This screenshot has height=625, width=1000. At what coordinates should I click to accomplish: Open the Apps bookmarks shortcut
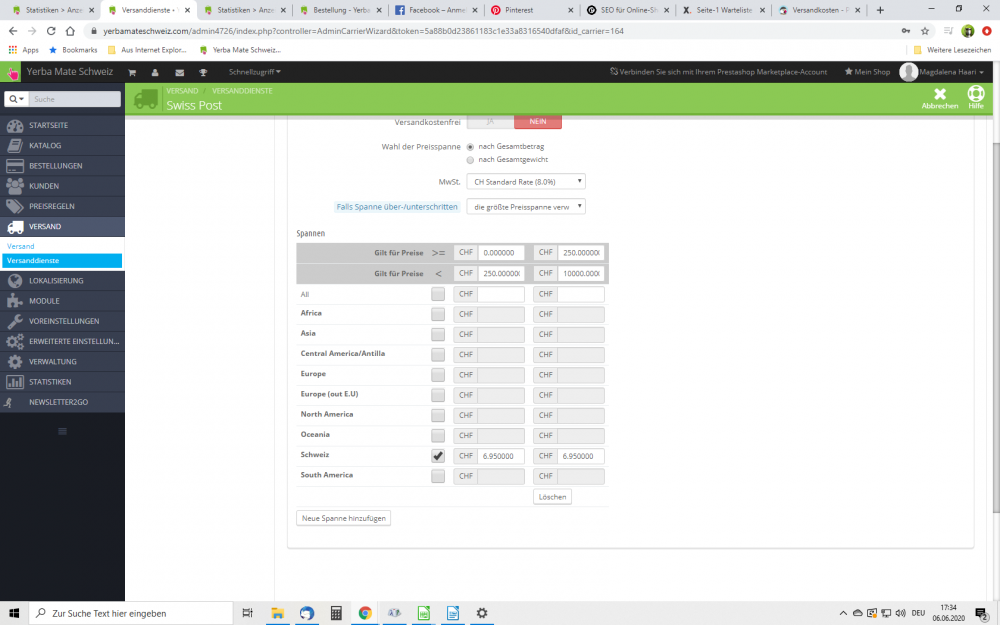tap(24, 50)
